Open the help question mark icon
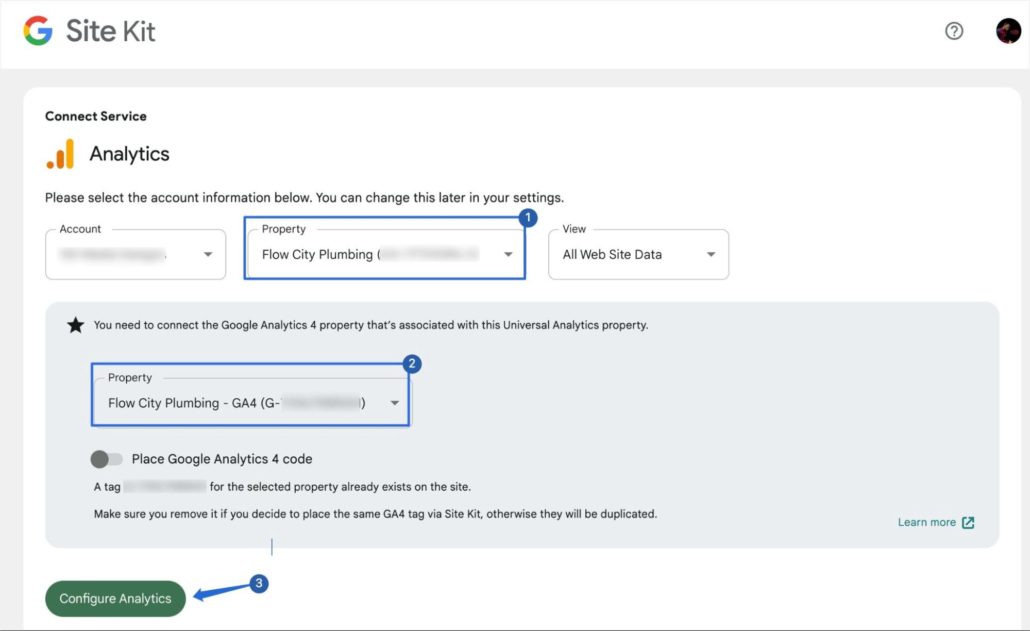This screenshot has width=1030, height=631. click(954, 31)
